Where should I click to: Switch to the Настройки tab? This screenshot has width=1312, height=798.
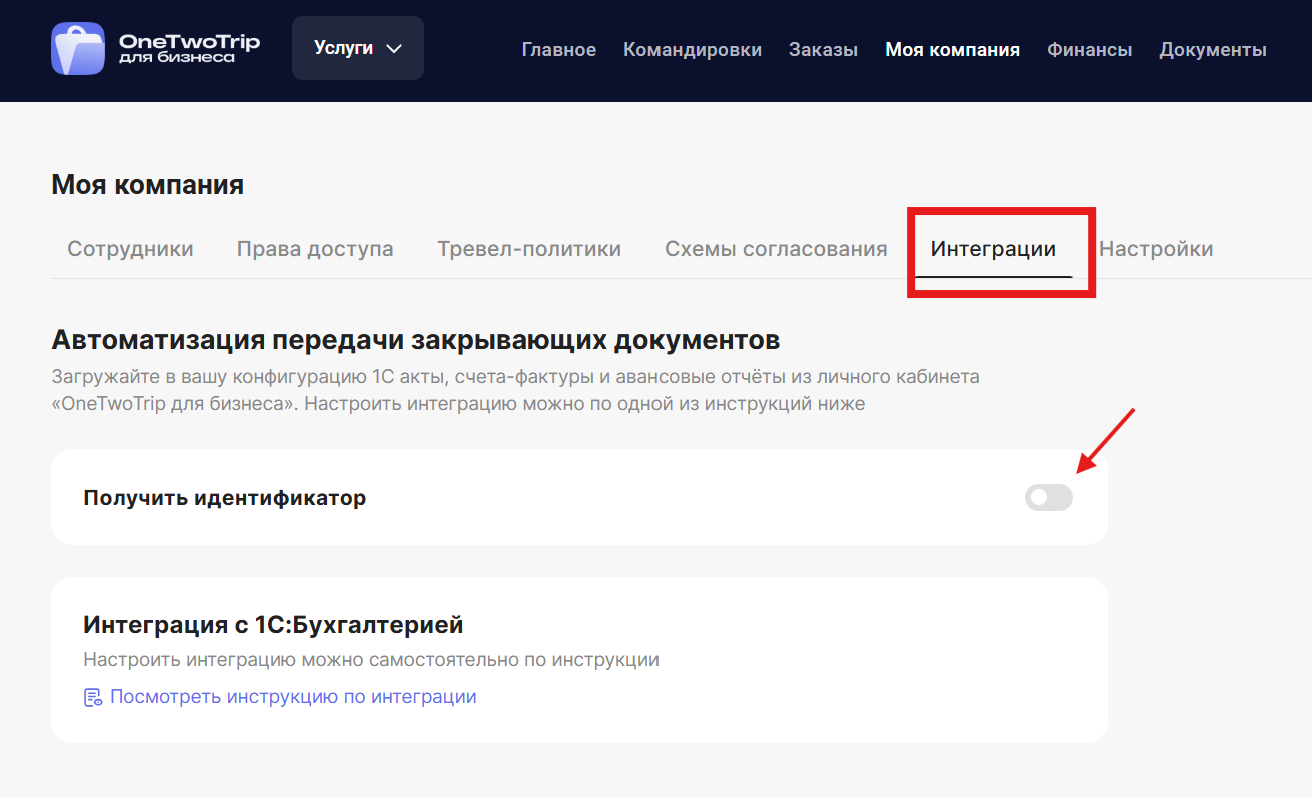(x=1156, y=249)
